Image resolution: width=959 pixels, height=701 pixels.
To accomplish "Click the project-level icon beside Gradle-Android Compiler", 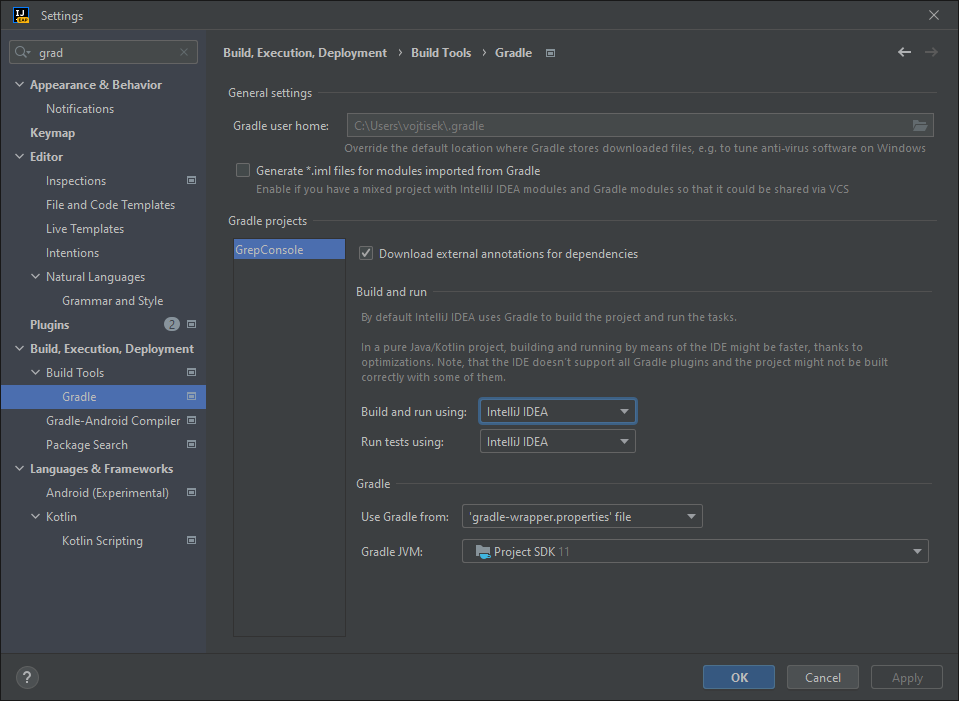I will tap(191, 420).
